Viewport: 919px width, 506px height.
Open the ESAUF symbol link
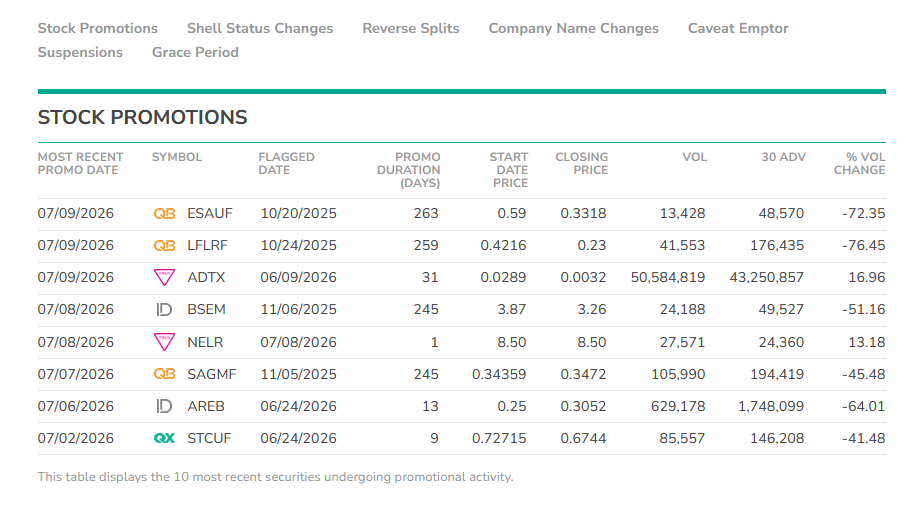click(x=210, y=213)
